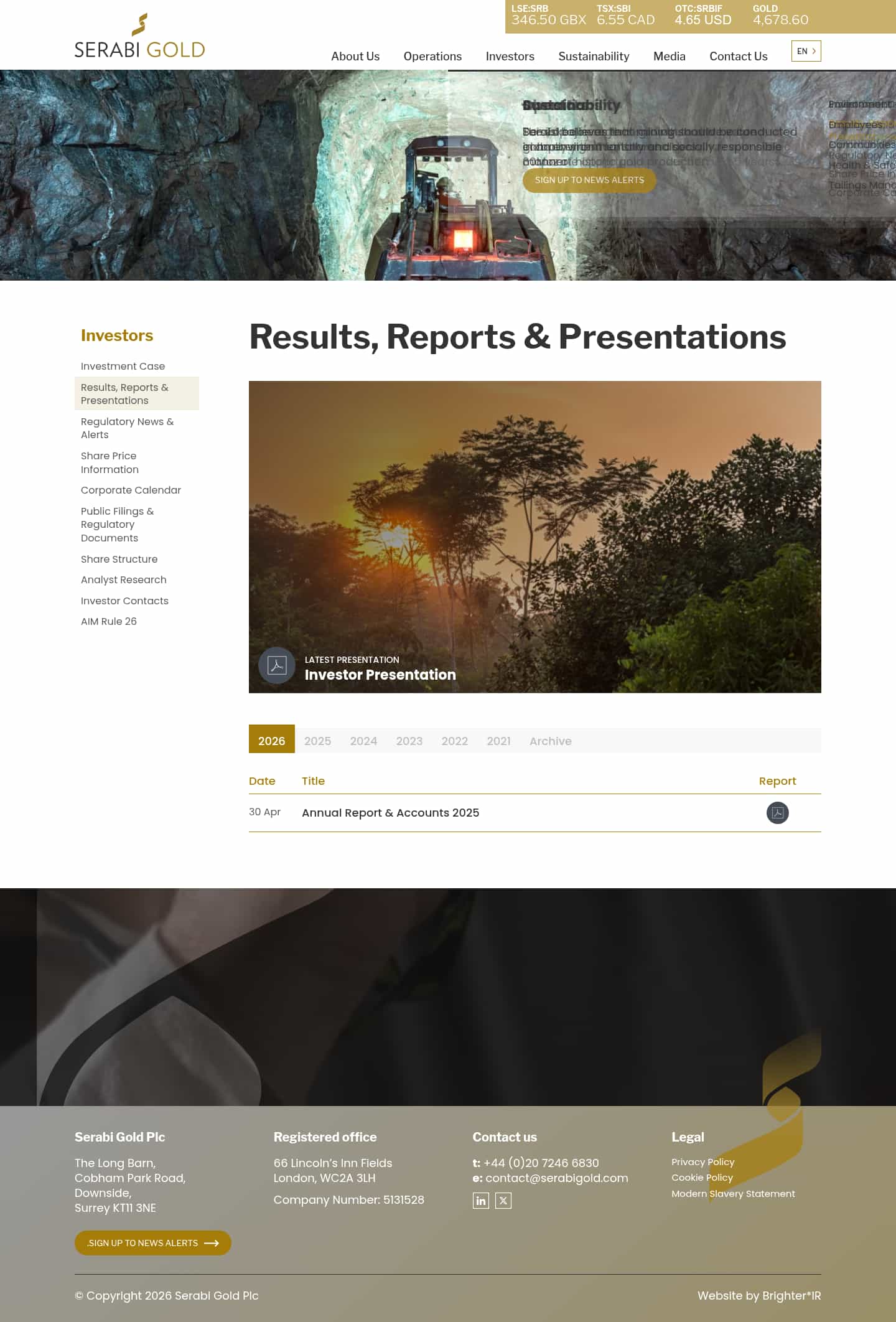Open Public Filings & Regulatory Documents link
896x1322 pixels.
(117, 524)
